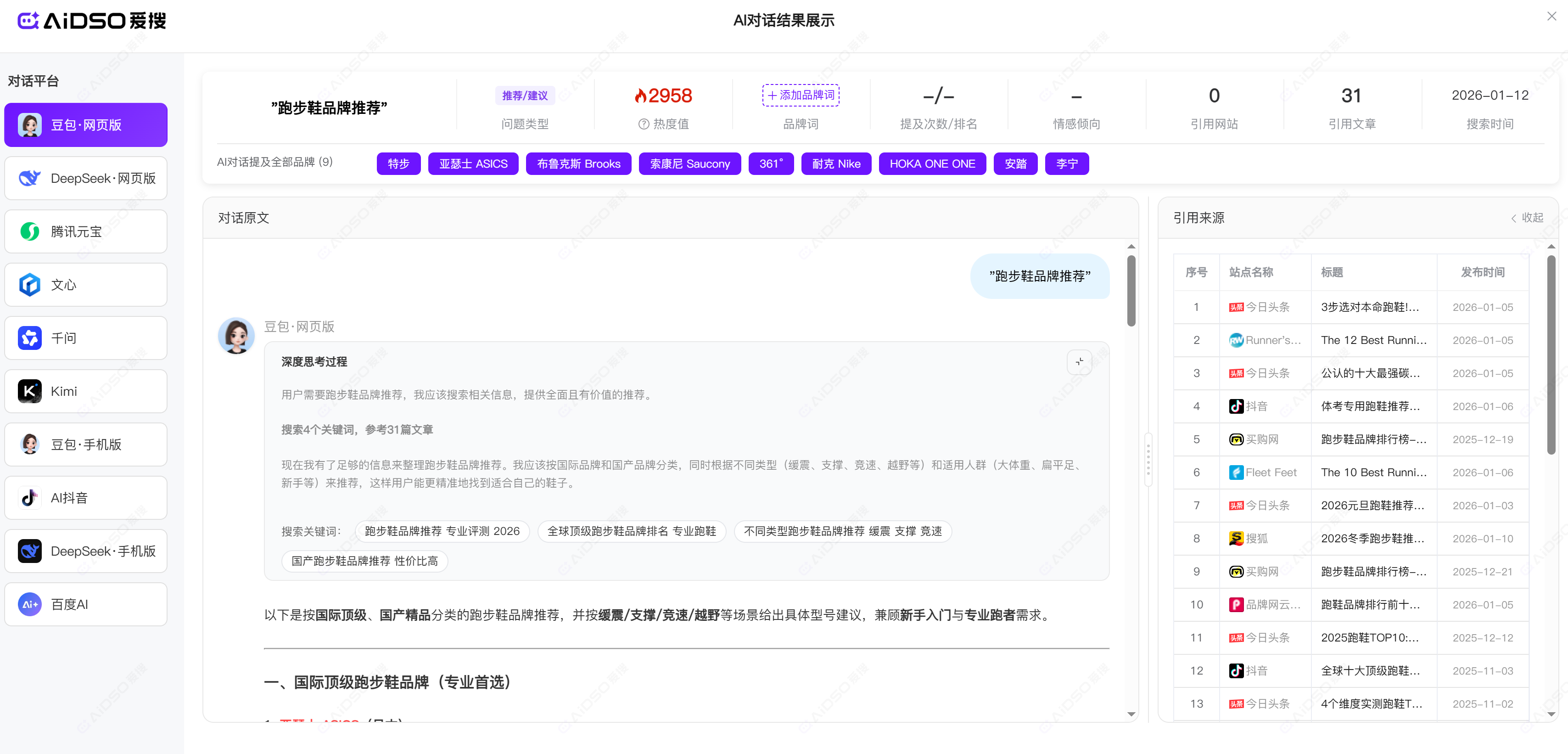Image resolution: width=1568 pixels, height=754 pixels.
Task: Choose the AI Douyin platform
Action: click(x=86, y=498)
